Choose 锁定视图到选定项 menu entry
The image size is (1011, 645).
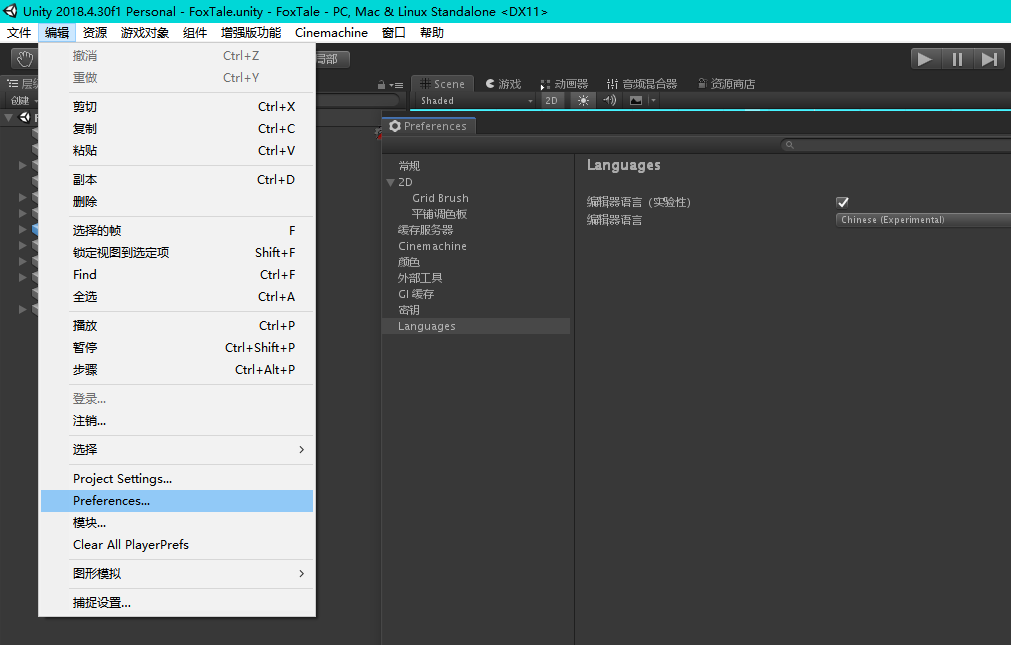177,252
